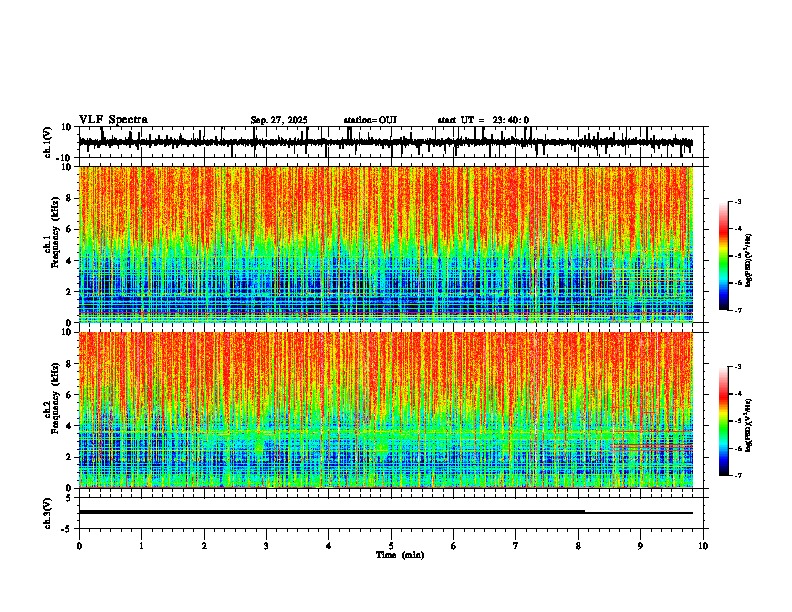Screen dimensions: 792x612
Task: Click the '6' kHz tick on ch.1 frequency axis
Action: [69, 229]
